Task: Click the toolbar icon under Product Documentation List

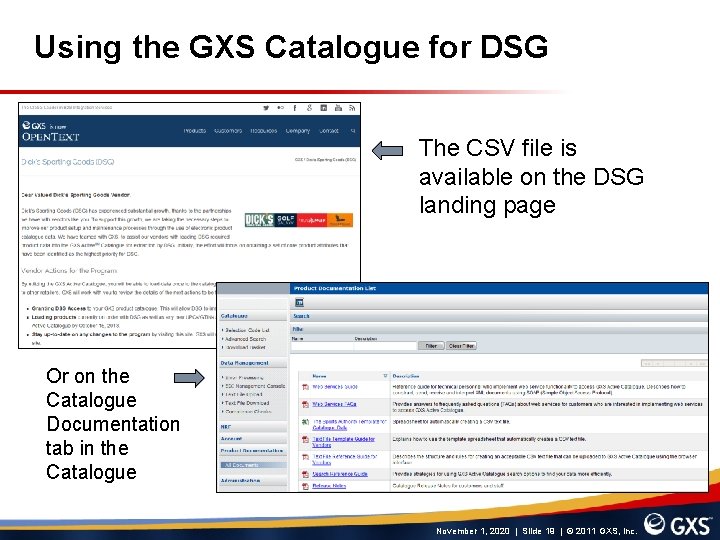Action: 299,302
